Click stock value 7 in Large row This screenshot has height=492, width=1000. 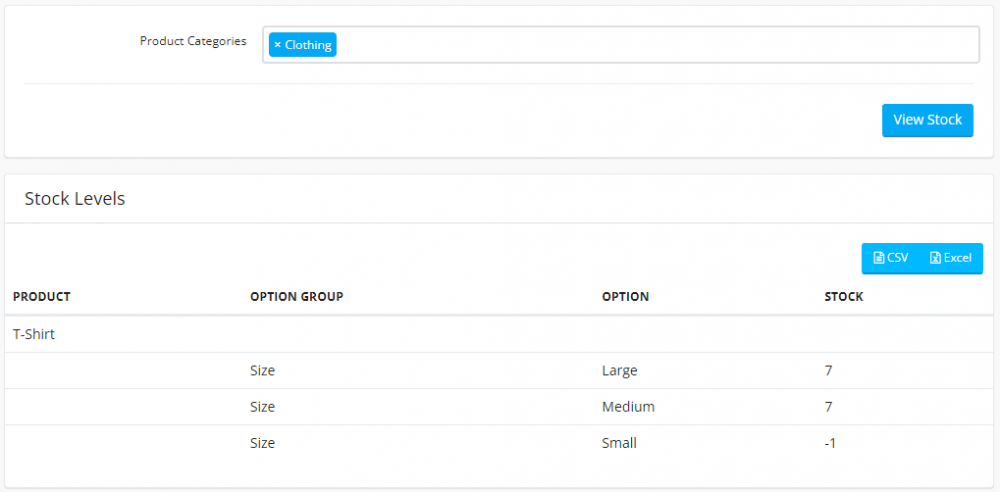[x=828, y=371]
